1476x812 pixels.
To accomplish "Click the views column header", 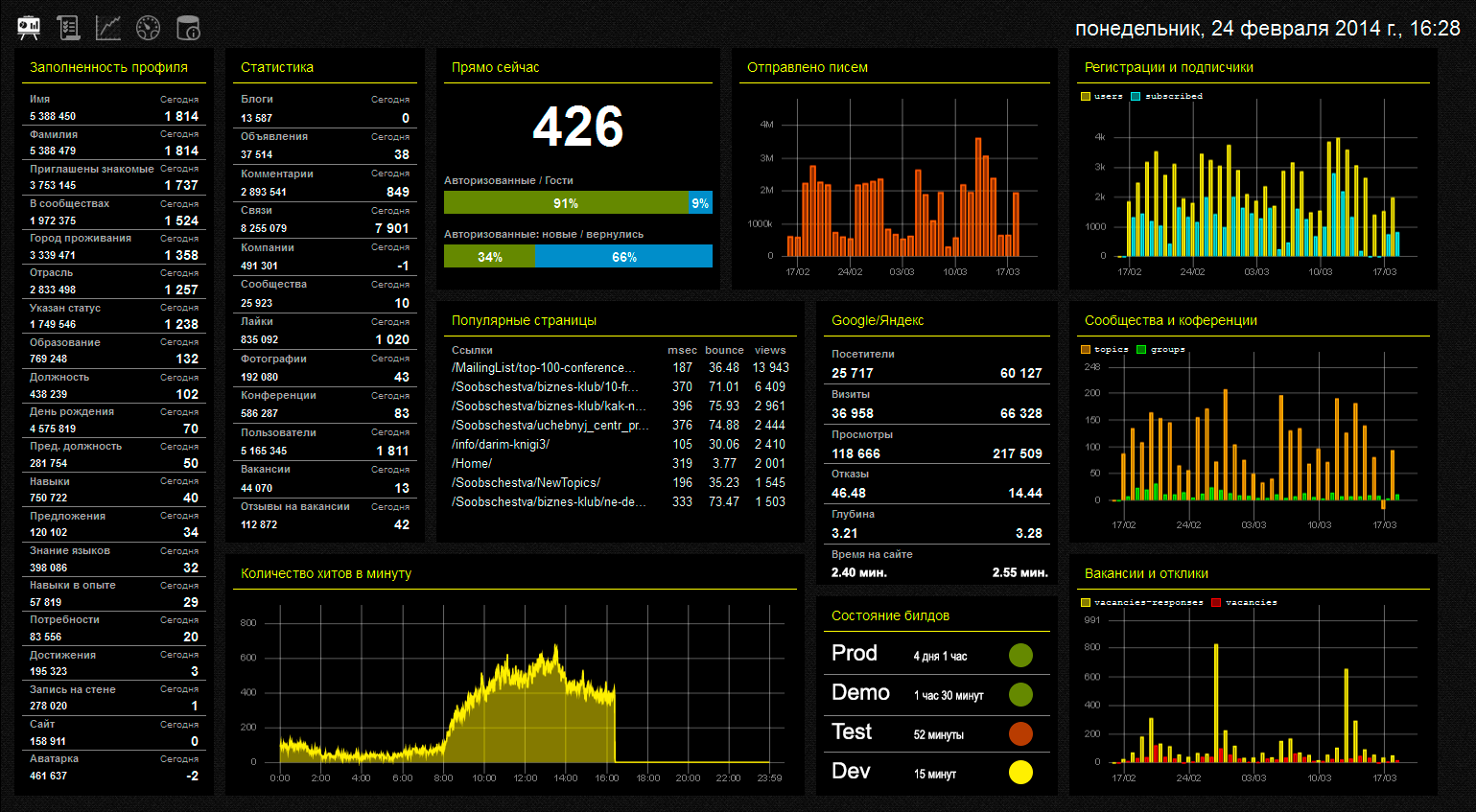I will point(770,350).
